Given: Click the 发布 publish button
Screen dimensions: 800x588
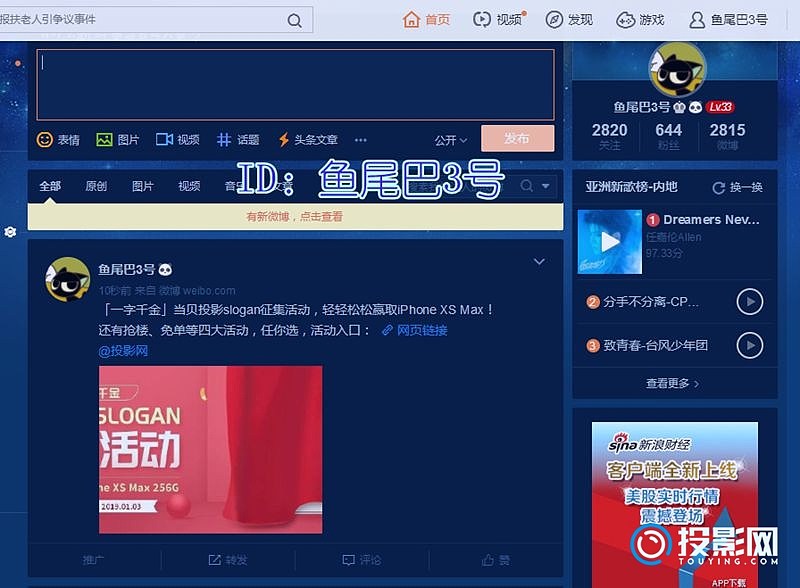Looking at the screenshot, I should click(x=517, y=138).
